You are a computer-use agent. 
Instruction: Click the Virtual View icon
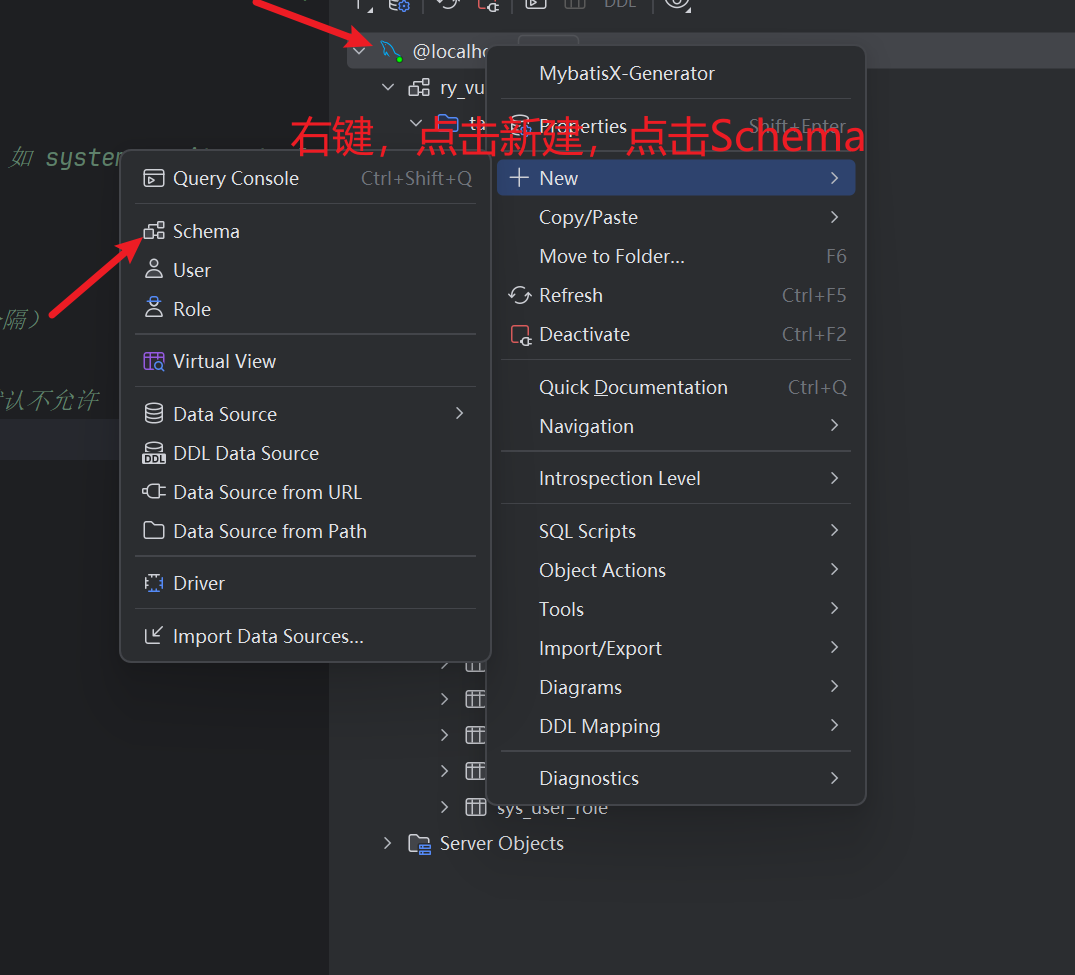click(x=154, y=361)
